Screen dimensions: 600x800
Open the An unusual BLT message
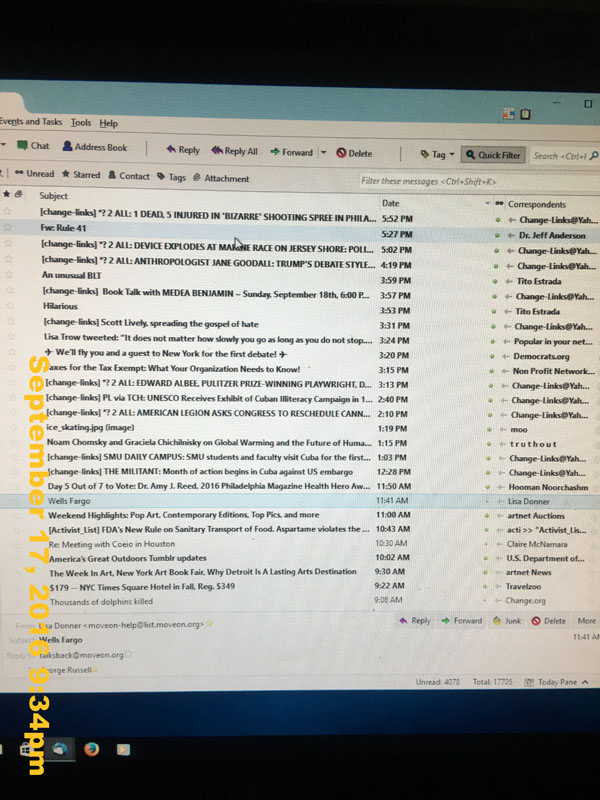71,275
